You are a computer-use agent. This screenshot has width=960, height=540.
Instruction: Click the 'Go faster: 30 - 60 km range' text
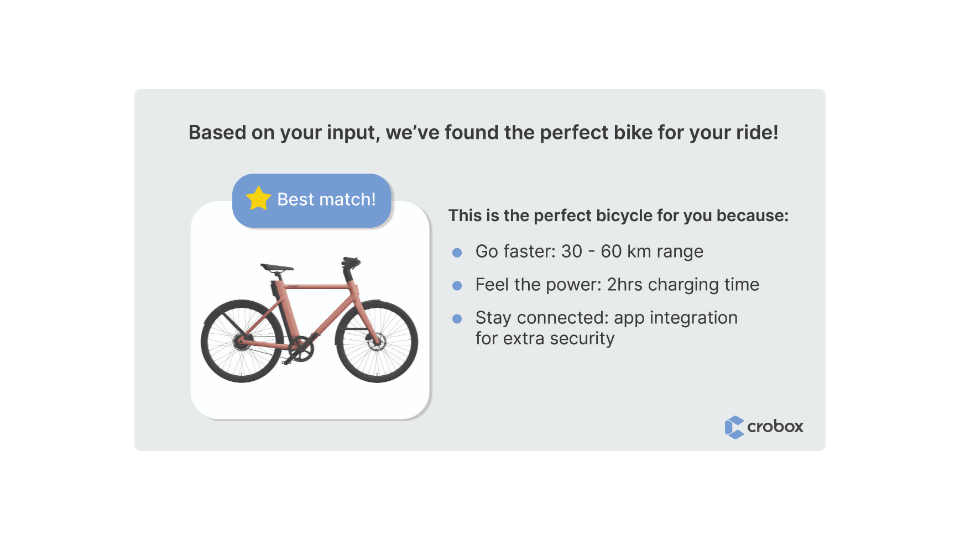(589, 252)
